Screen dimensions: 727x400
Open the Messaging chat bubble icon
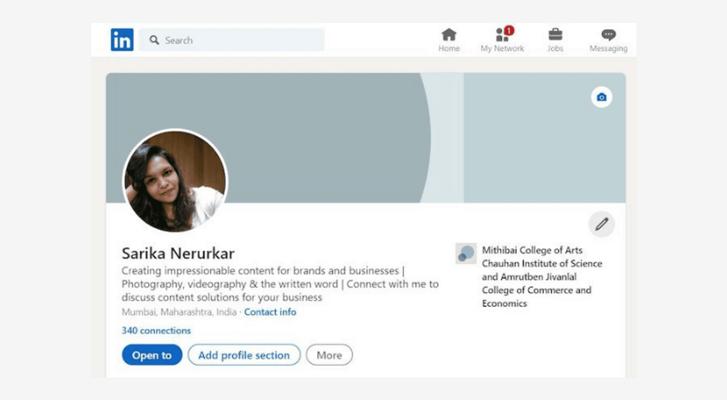point(608,35)
